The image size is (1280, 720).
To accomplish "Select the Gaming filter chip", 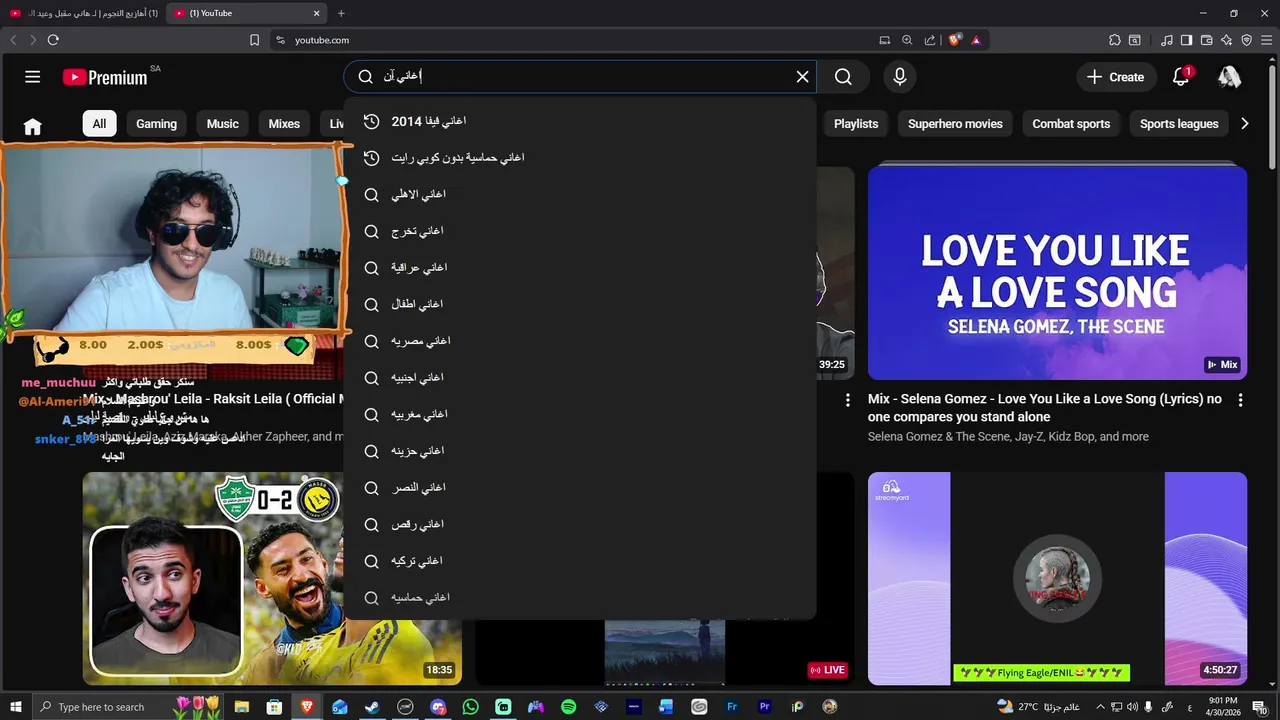I will point(156,124).
